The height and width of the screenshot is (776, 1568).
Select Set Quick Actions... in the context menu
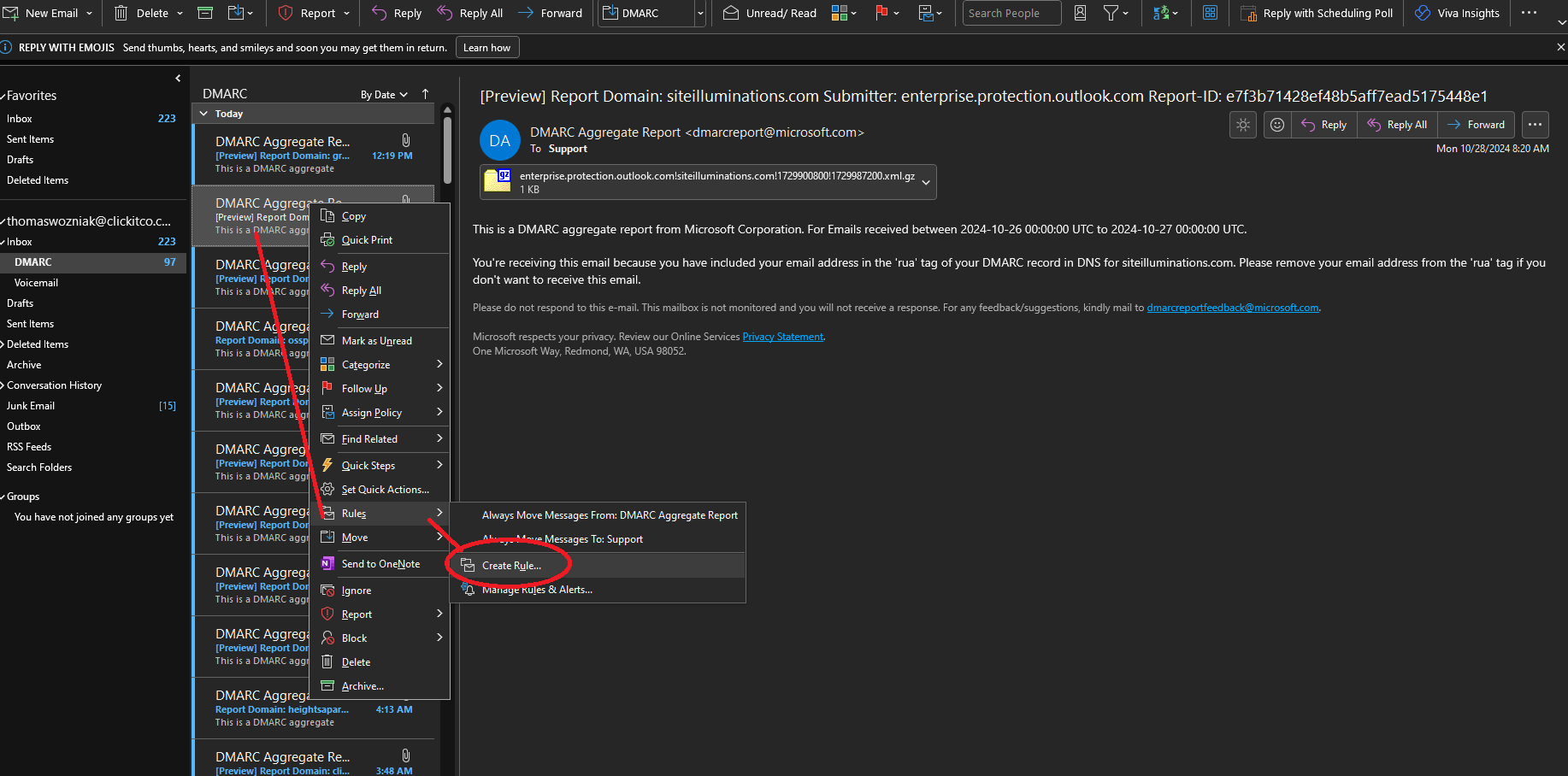[x=380, y=490]
